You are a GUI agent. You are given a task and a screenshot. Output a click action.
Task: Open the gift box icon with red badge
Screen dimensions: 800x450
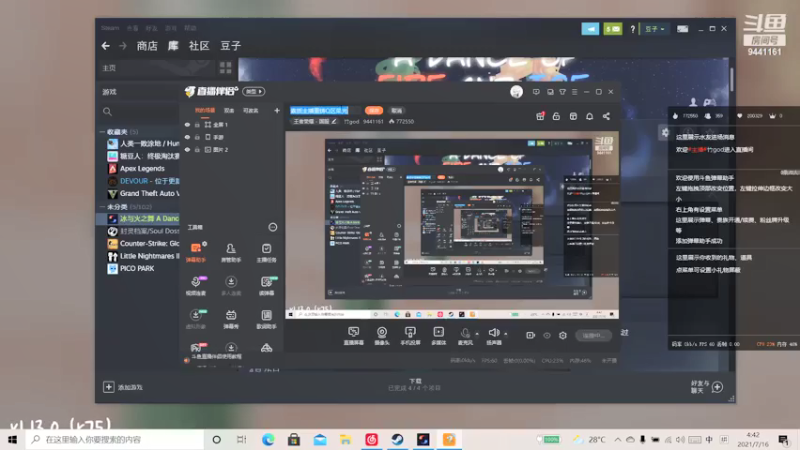[540, 116]
